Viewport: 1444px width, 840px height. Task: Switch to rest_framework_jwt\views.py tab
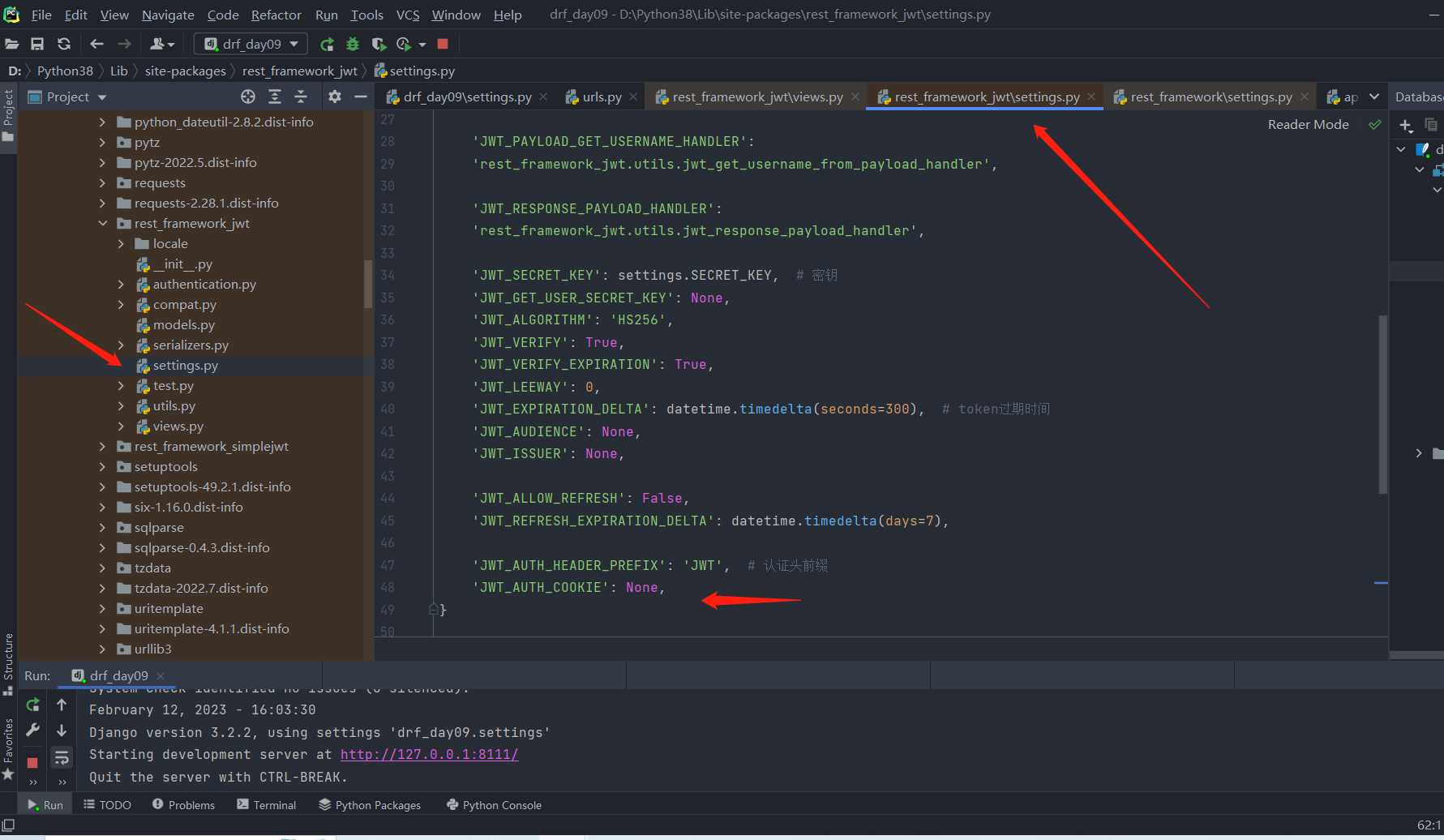[x=757, y=96]
